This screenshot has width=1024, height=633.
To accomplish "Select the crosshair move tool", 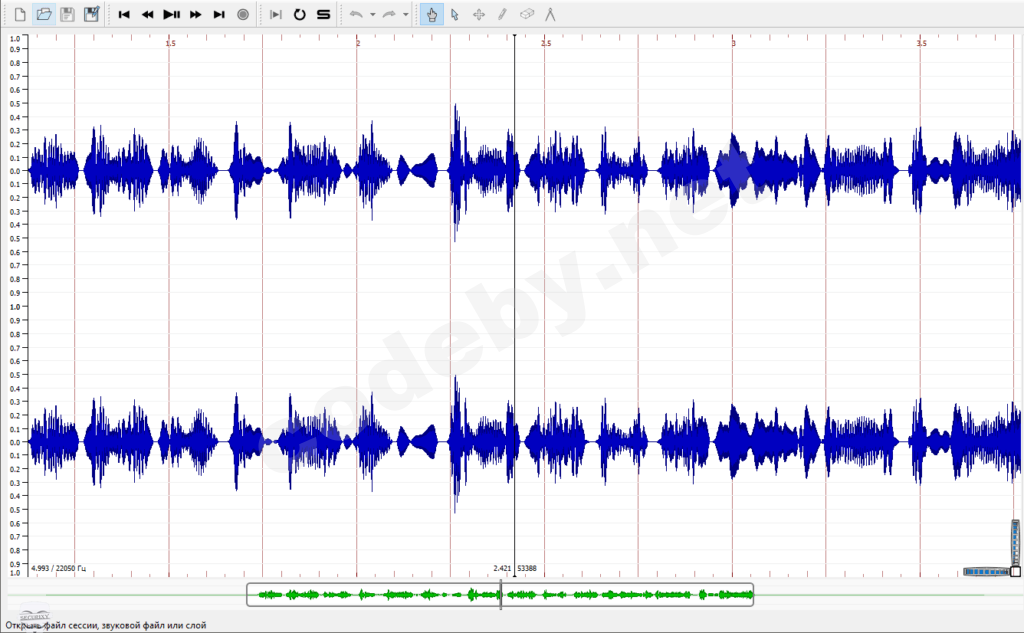I will 478,14.
